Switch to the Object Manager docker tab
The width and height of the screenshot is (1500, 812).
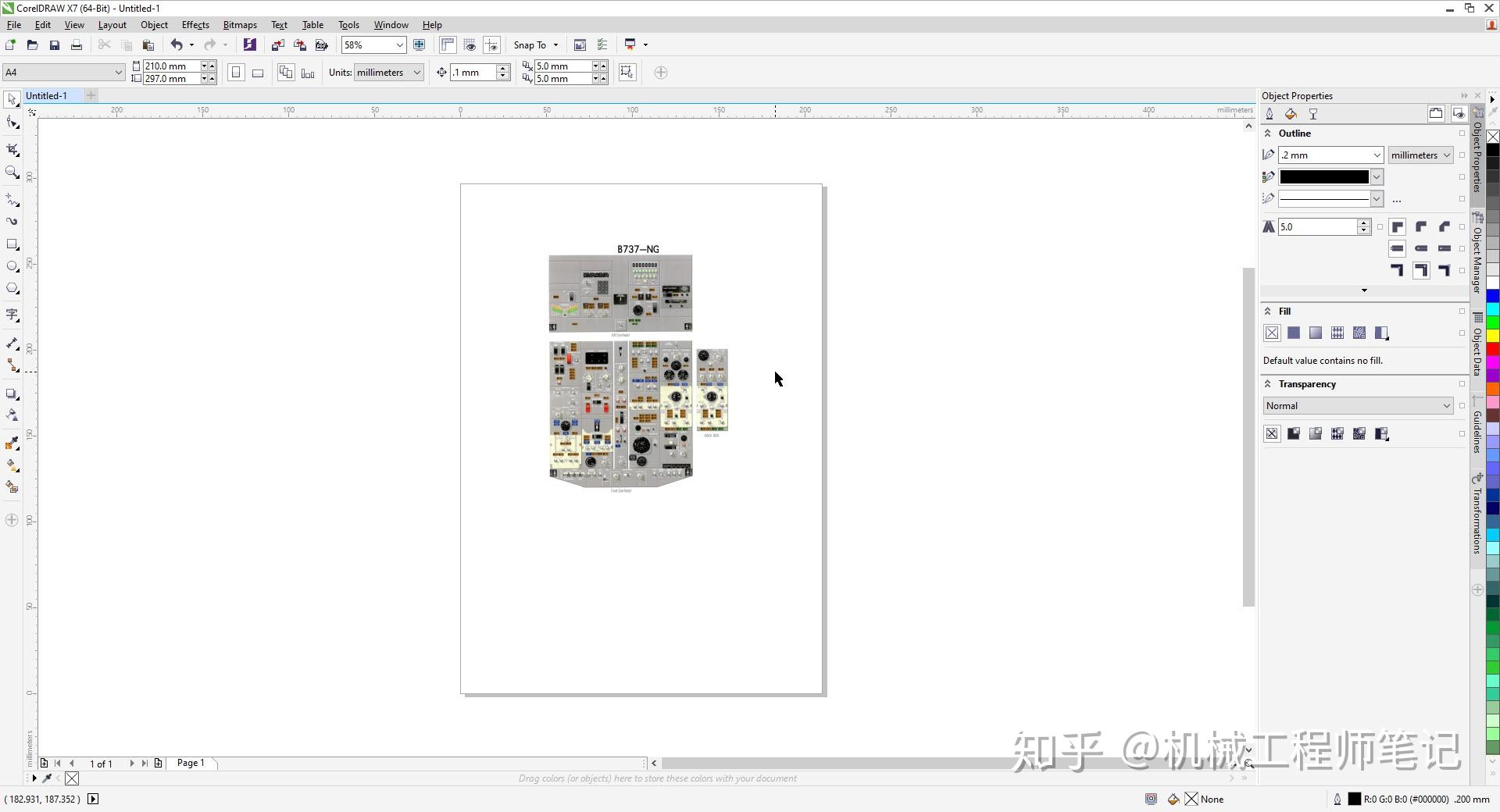click(x=1477, y=254)
